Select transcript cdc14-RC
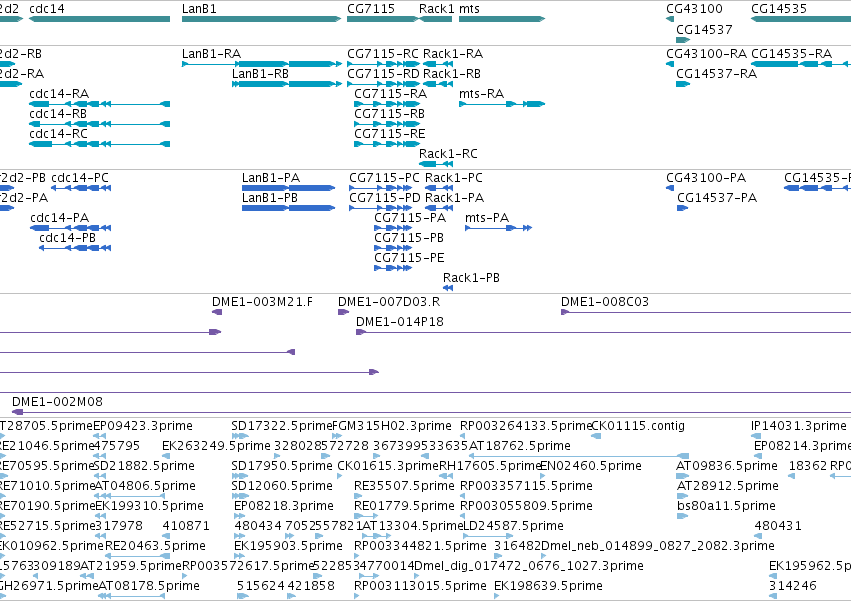Screen dimensions: 851x601 point(99,144)
